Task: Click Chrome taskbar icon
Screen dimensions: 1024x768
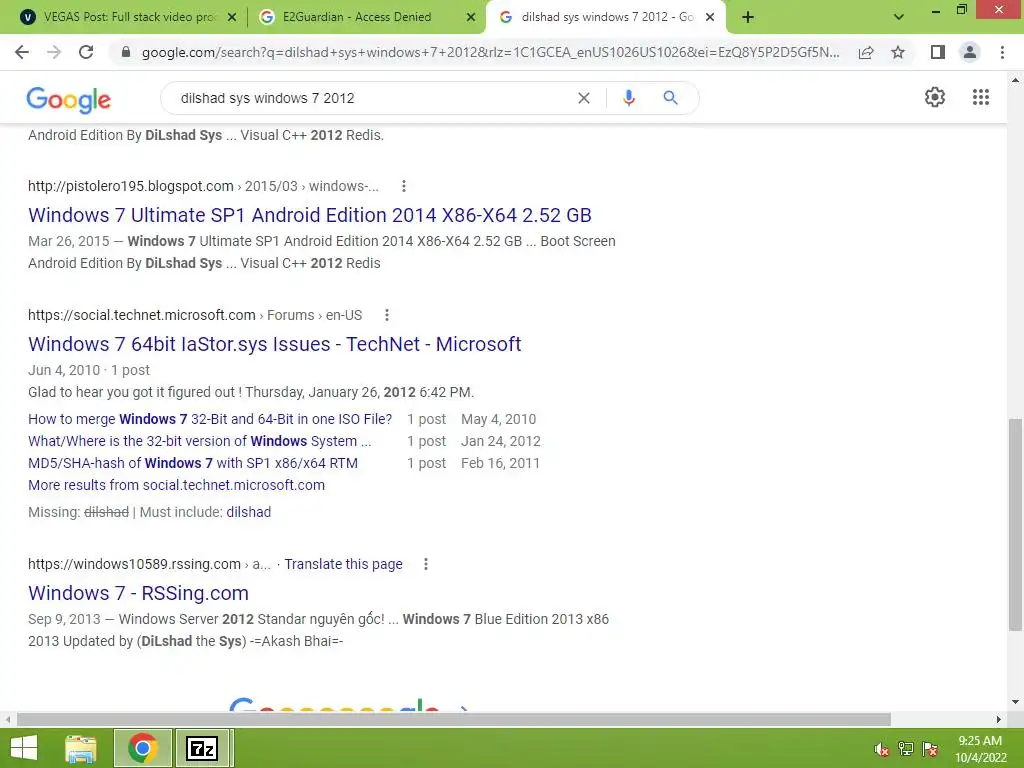Action: tap(142, 748)
